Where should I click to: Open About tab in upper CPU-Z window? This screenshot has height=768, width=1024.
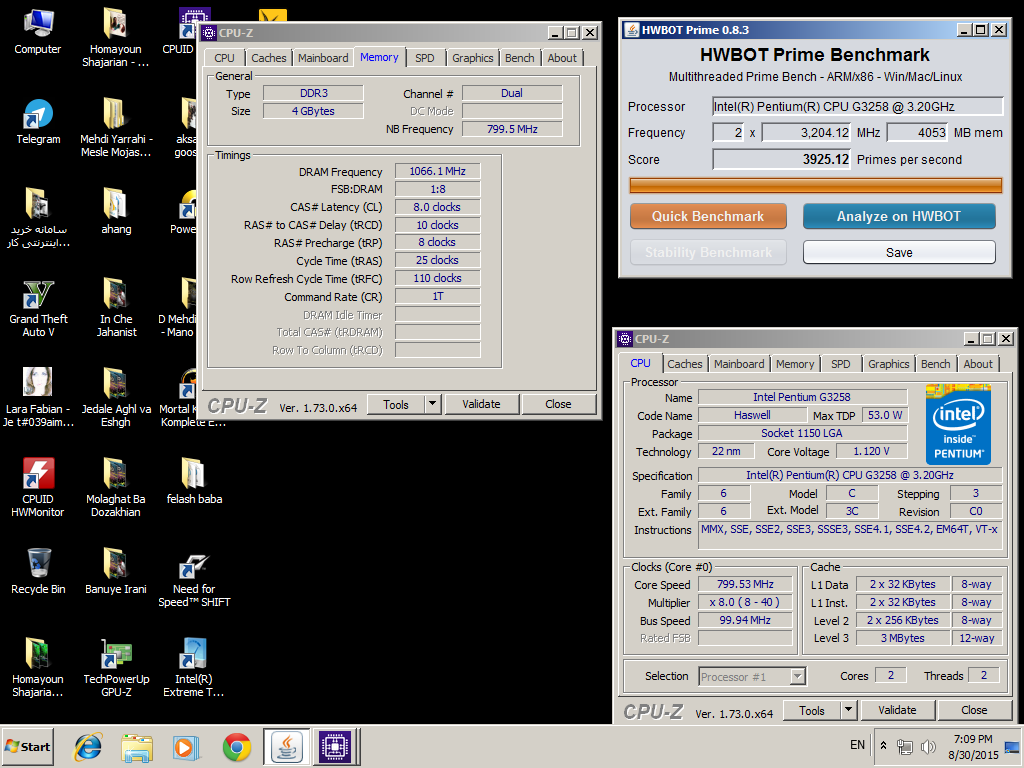(x=562, y=58)
